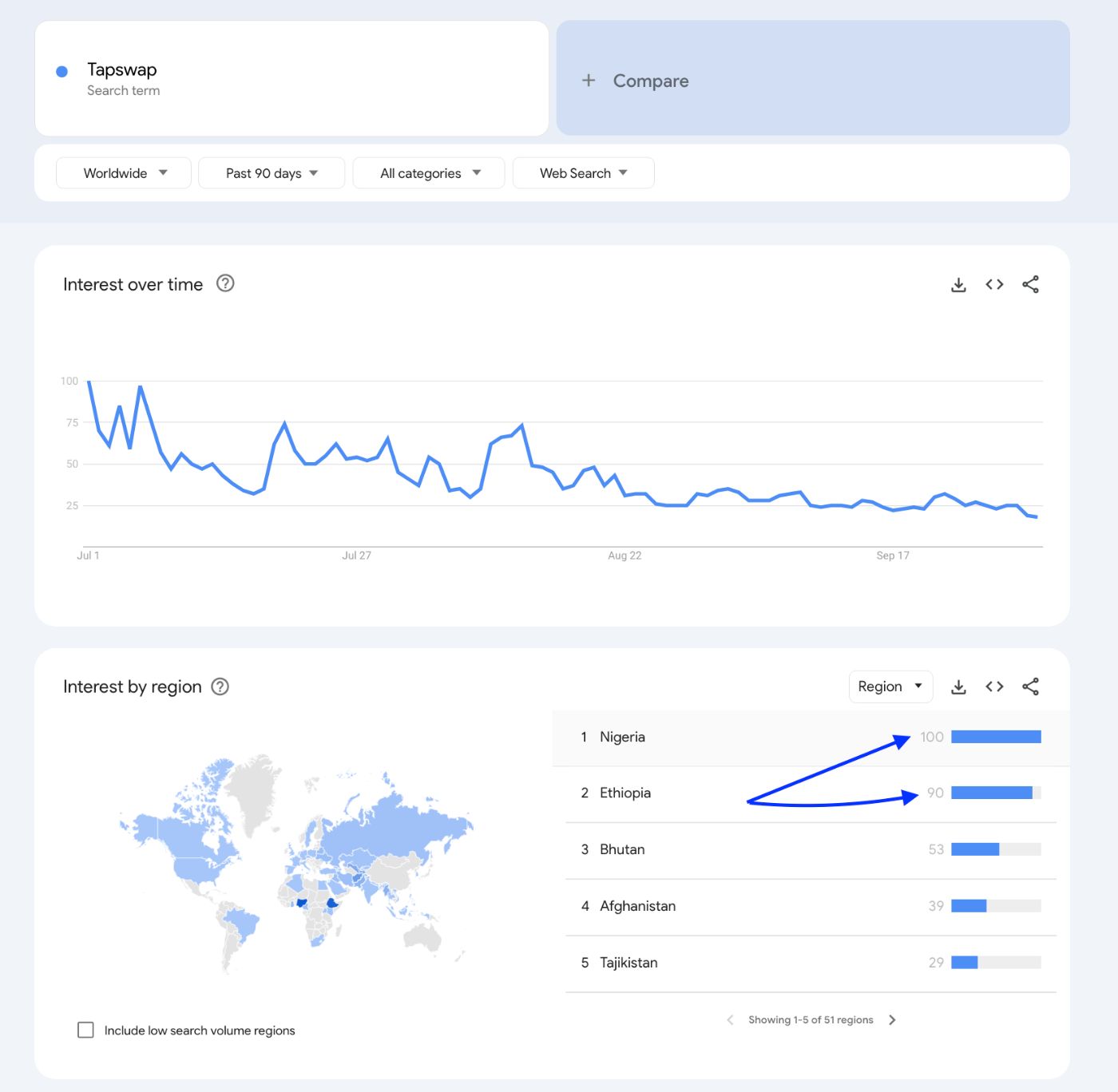Download Interest over time data
The width and height of the screenshot is (1118, 1092).
point(958,285)
